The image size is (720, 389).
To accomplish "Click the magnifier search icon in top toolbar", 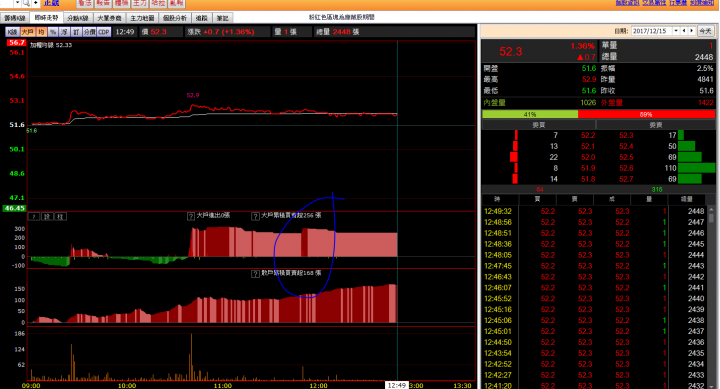I will pyautogui.click(x=26, y=3).
